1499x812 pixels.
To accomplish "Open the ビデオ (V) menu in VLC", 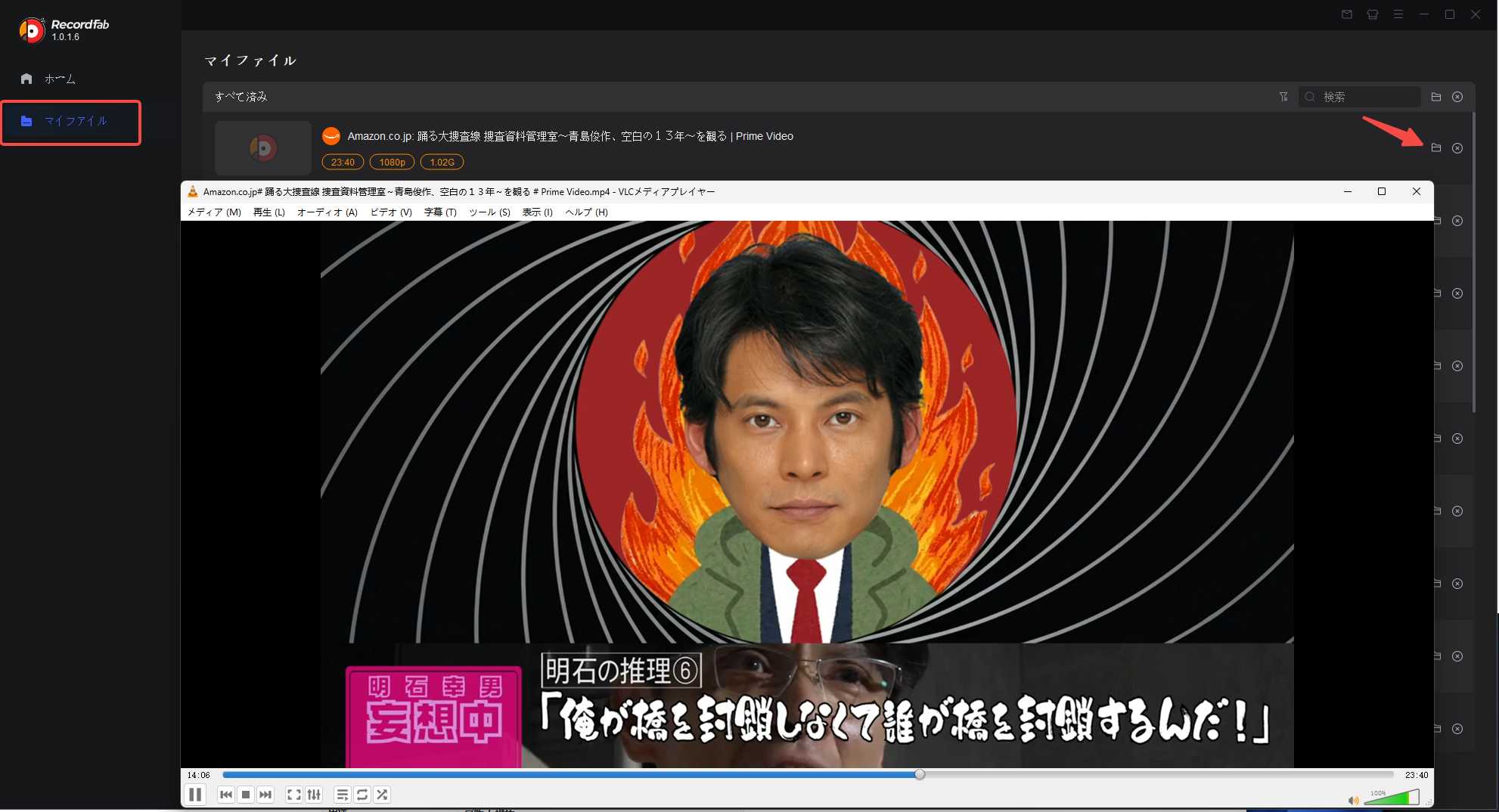I will [x=391, y=212].
